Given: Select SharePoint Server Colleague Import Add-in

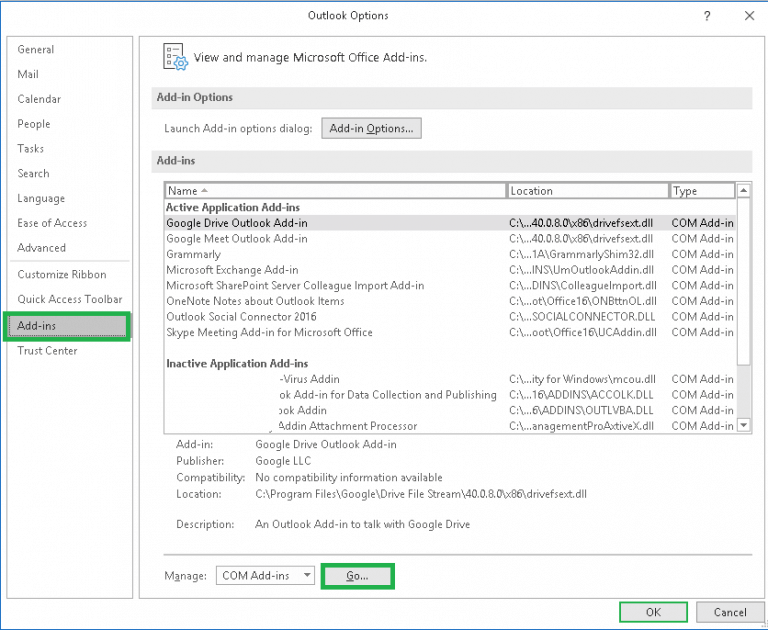Looking at the screenshot, I should (x=450, y=286).
